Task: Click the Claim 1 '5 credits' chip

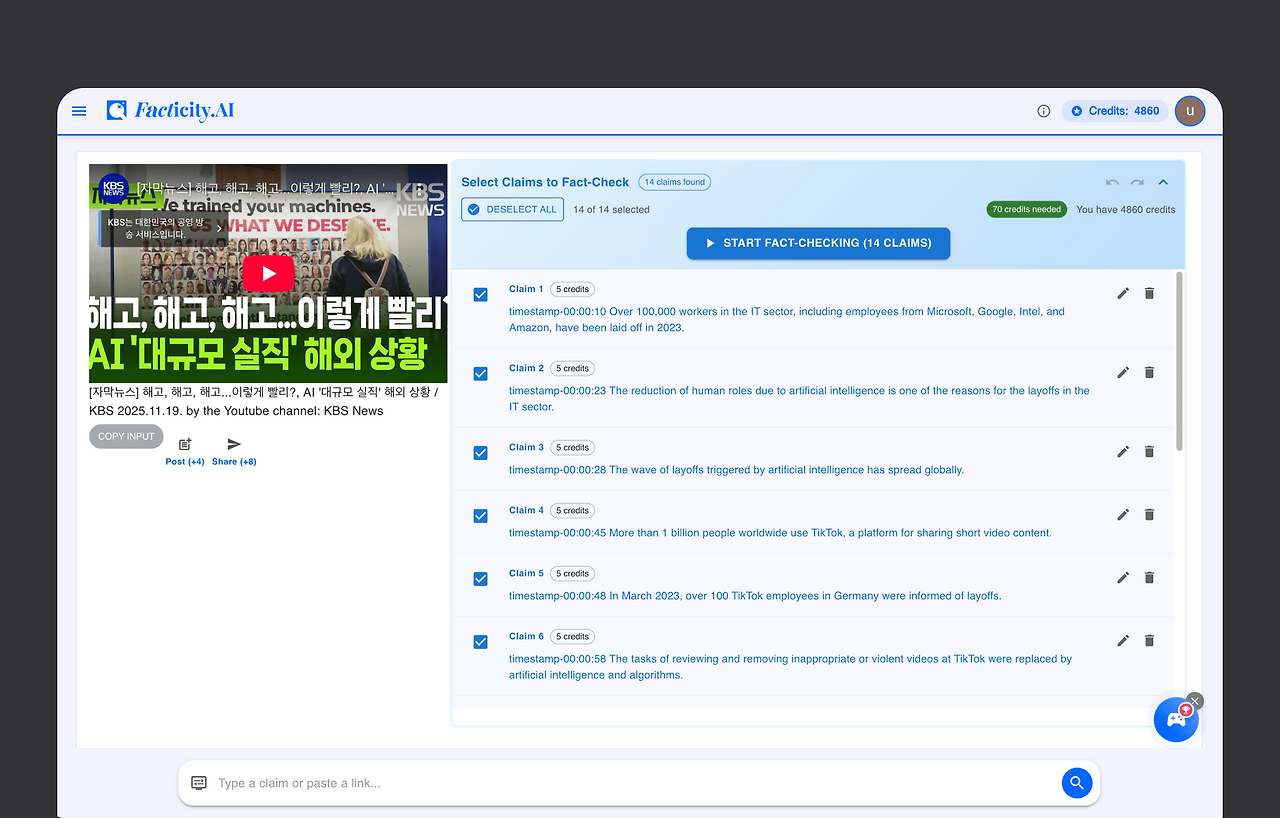Action: tap(573, 289)
